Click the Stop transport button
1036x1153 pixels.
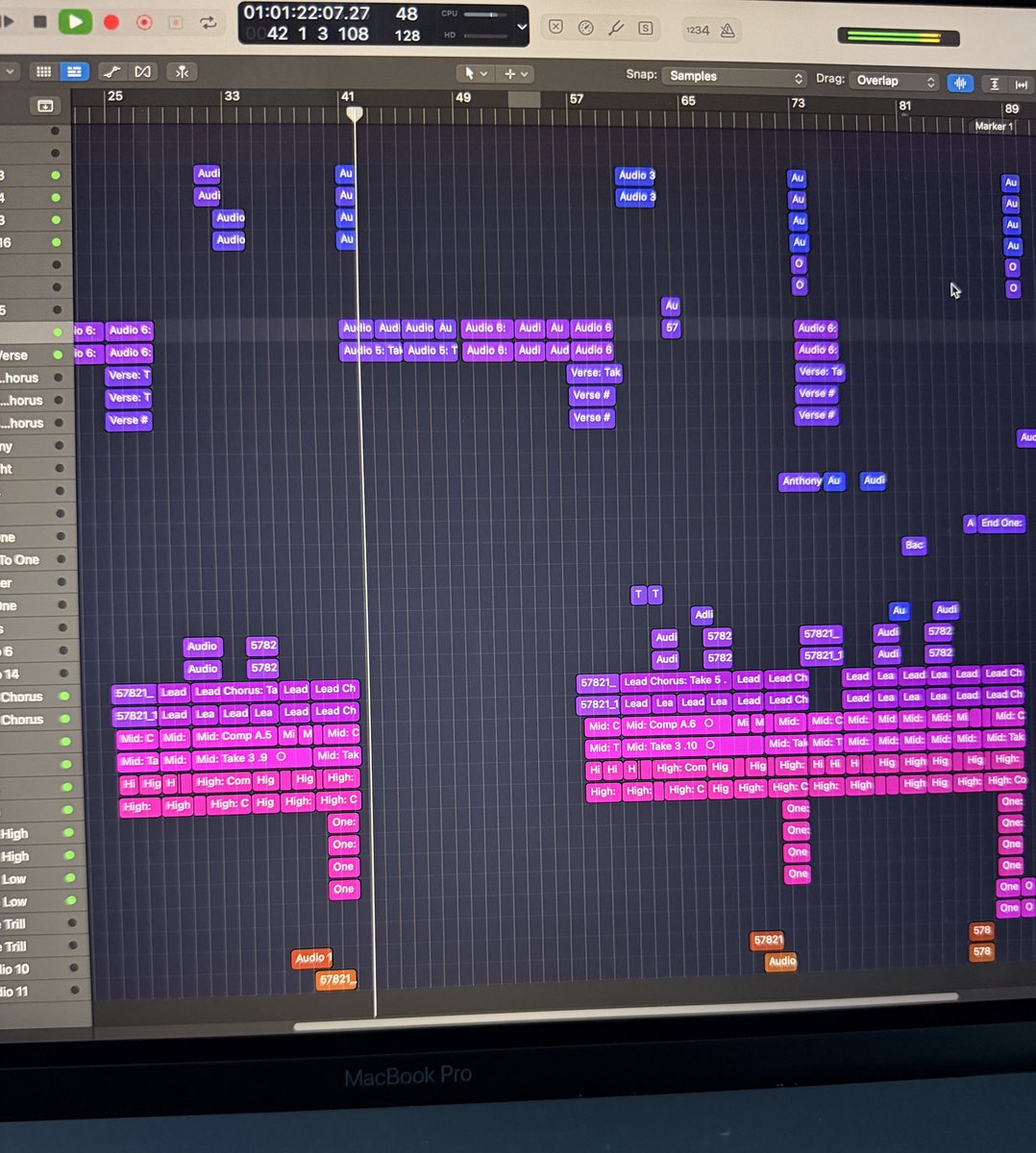click(39, 21)
